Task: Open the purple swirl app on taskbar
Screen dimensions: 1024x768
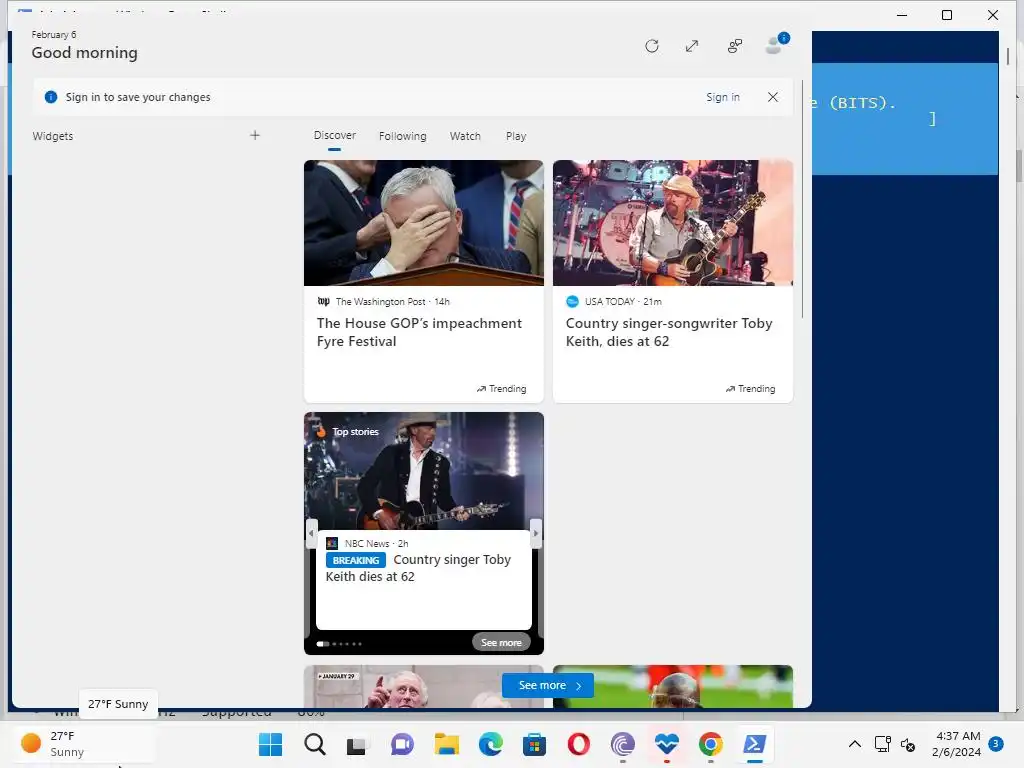Action: pyautogui.click(x=622, y=744)
